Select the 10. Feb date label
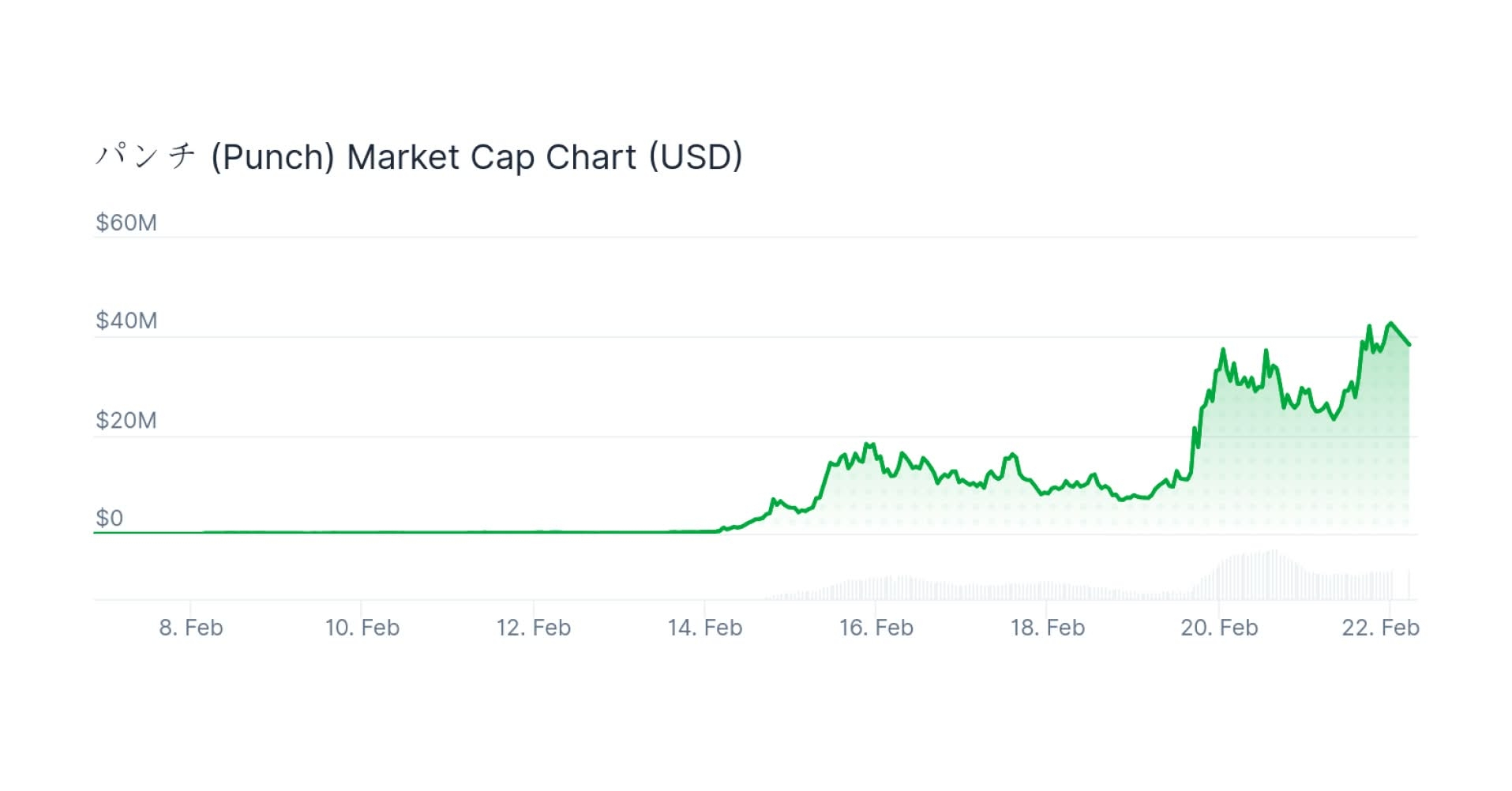Screen dimensions: 1512x791 (362, 628)
